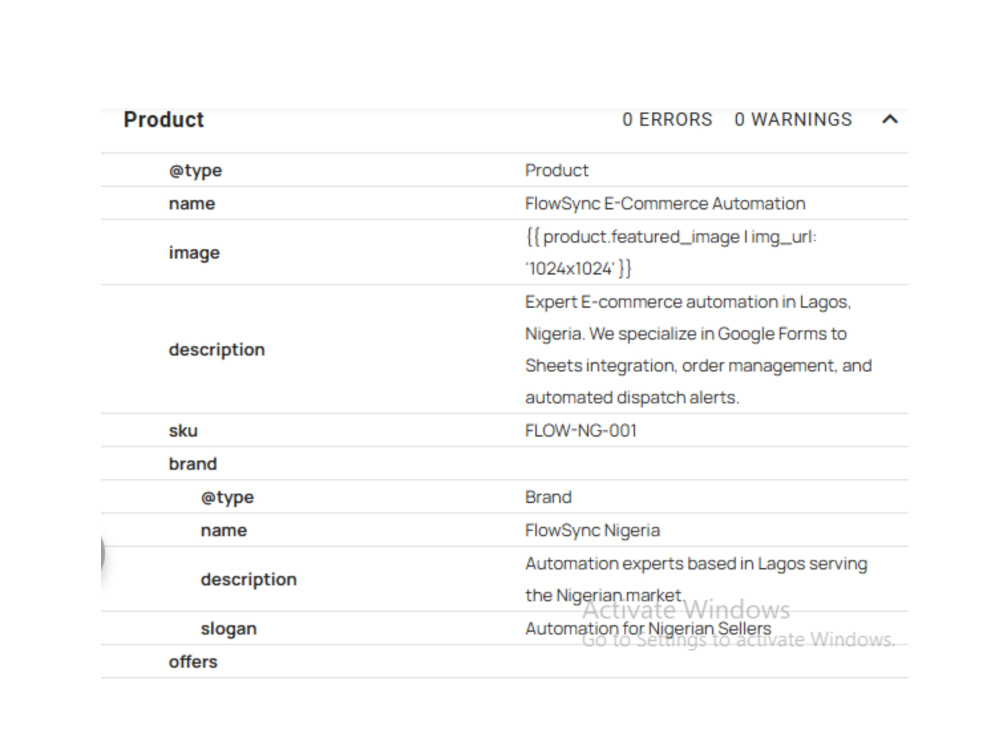Select the Brand type value
Image resolution: width=1000 pixels, height=750 pixels.
tap(548, 497)
